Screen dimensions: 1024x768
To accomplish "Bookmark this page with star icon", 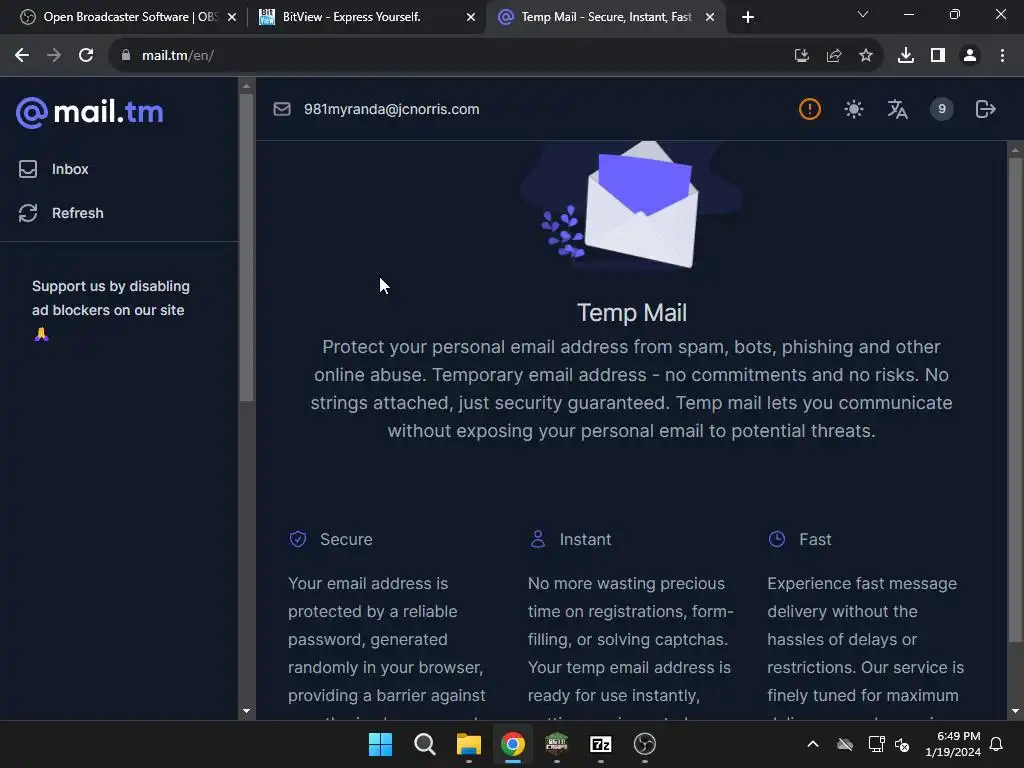I will coord(866,56).
